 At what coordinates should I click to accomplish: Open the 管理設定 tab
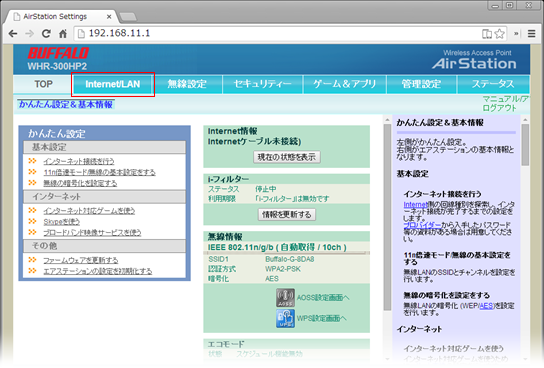[x=422, y=84]
